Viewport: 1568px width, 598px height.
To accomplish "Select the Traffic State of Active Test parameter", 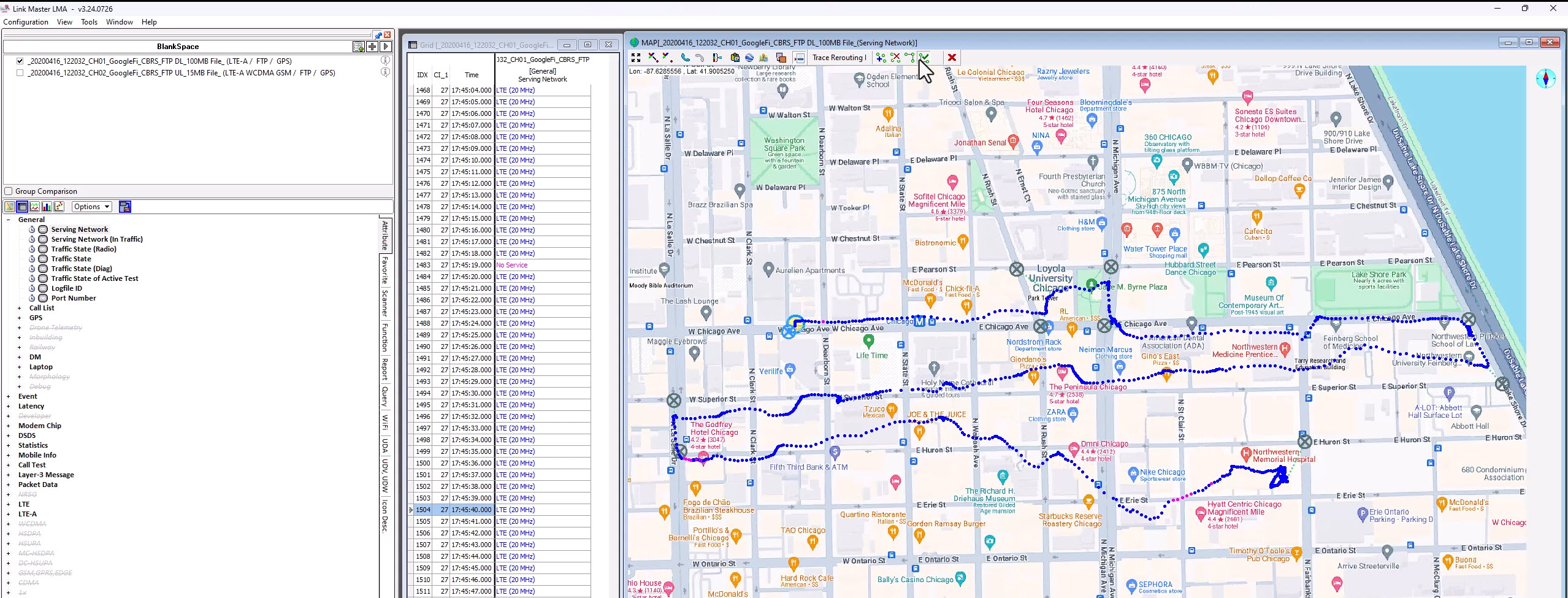I will [x=94, y=278].
